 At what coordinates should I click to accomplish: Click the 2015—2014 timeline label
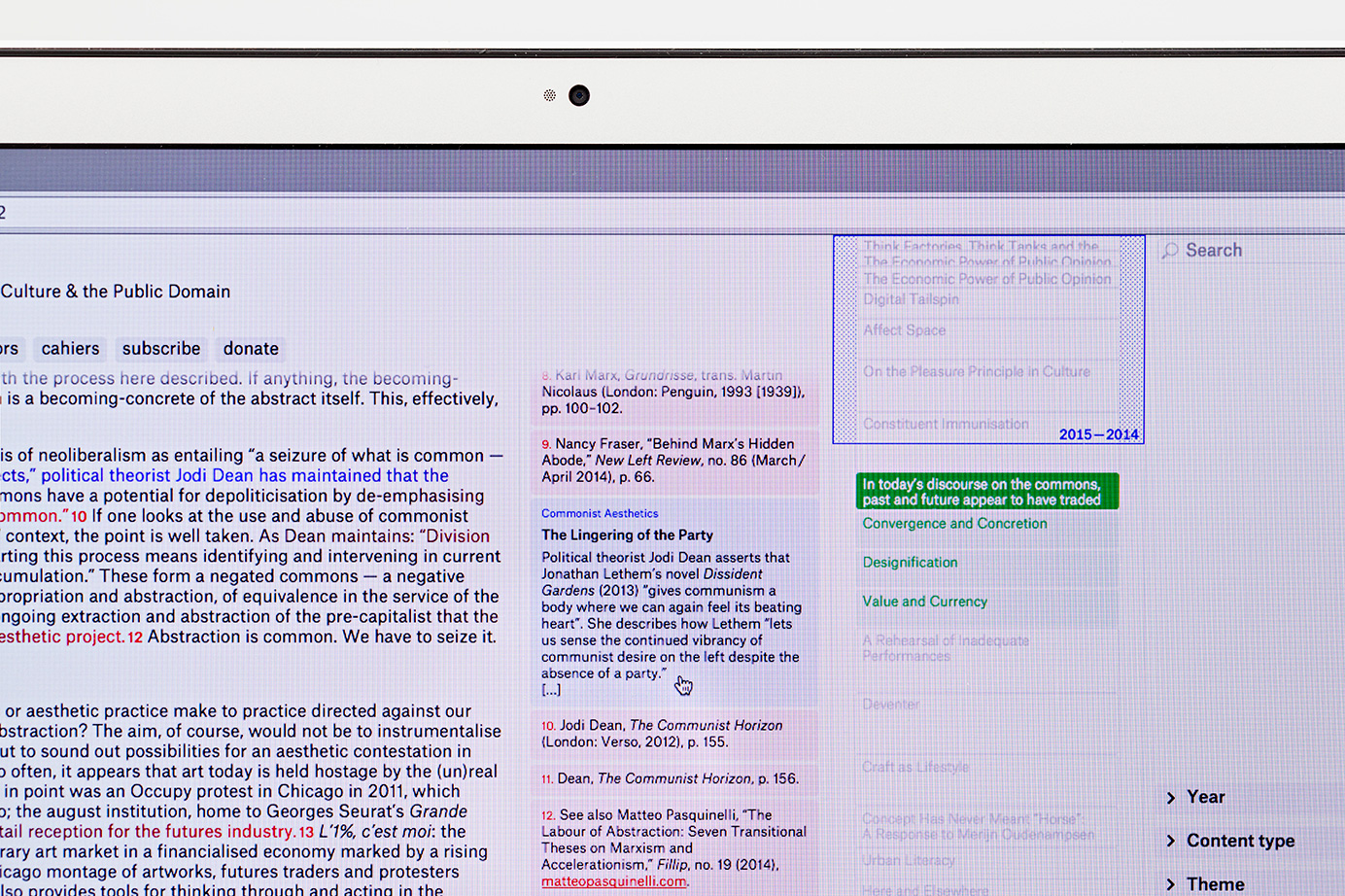[x=1098, y=434]
